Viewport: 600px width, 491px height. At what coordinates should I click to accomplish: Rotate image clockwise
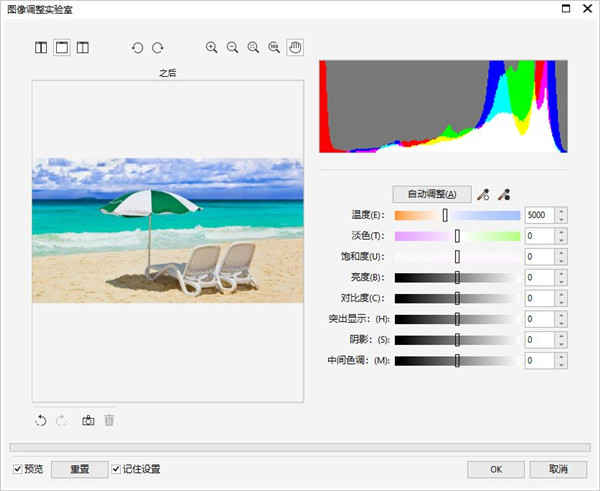point(158,48)
